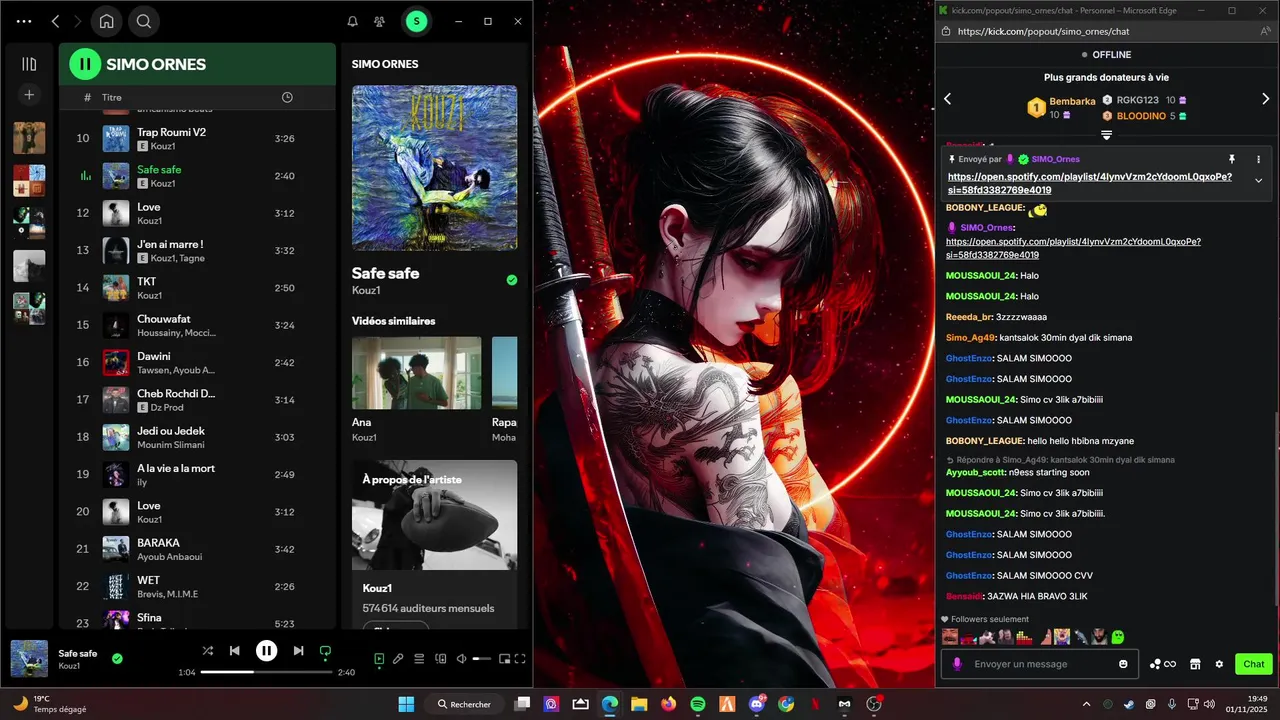Viewport: 1280px width, 720px height.
Task: Select the track A la vie a la mort
Action: pos(197,474)
